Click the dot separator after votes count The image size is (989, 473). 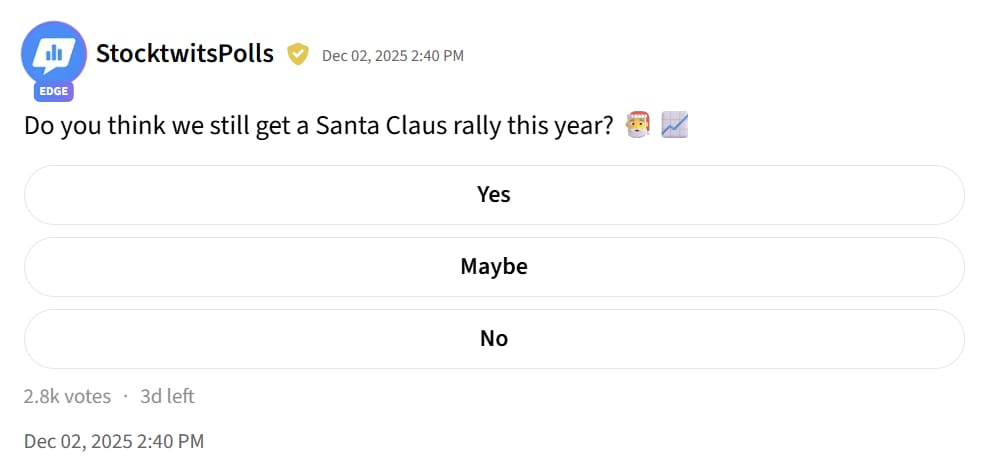(x=126, y=396)
